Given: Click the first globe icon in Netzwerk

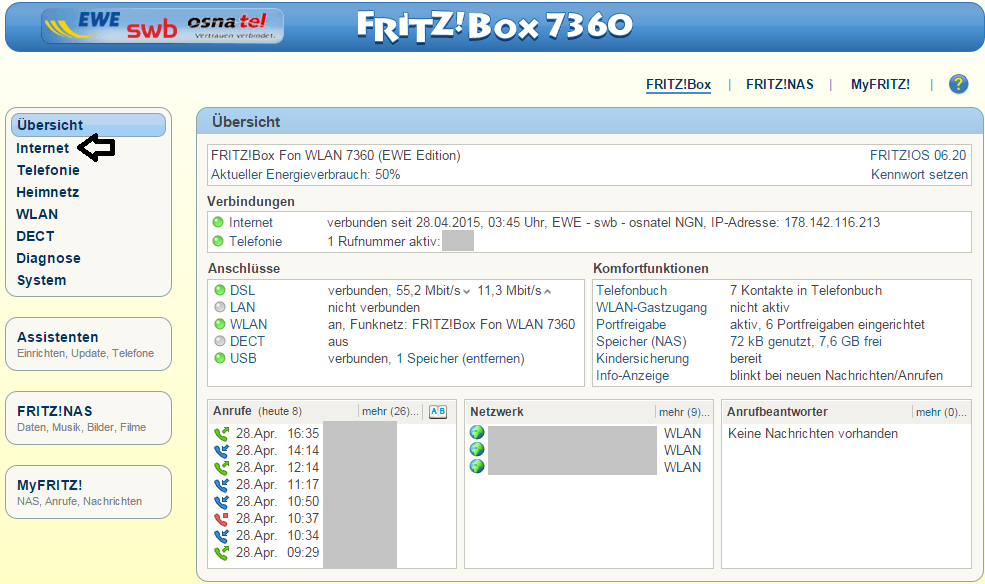Looking at the screenshot, I should (477, 433).
